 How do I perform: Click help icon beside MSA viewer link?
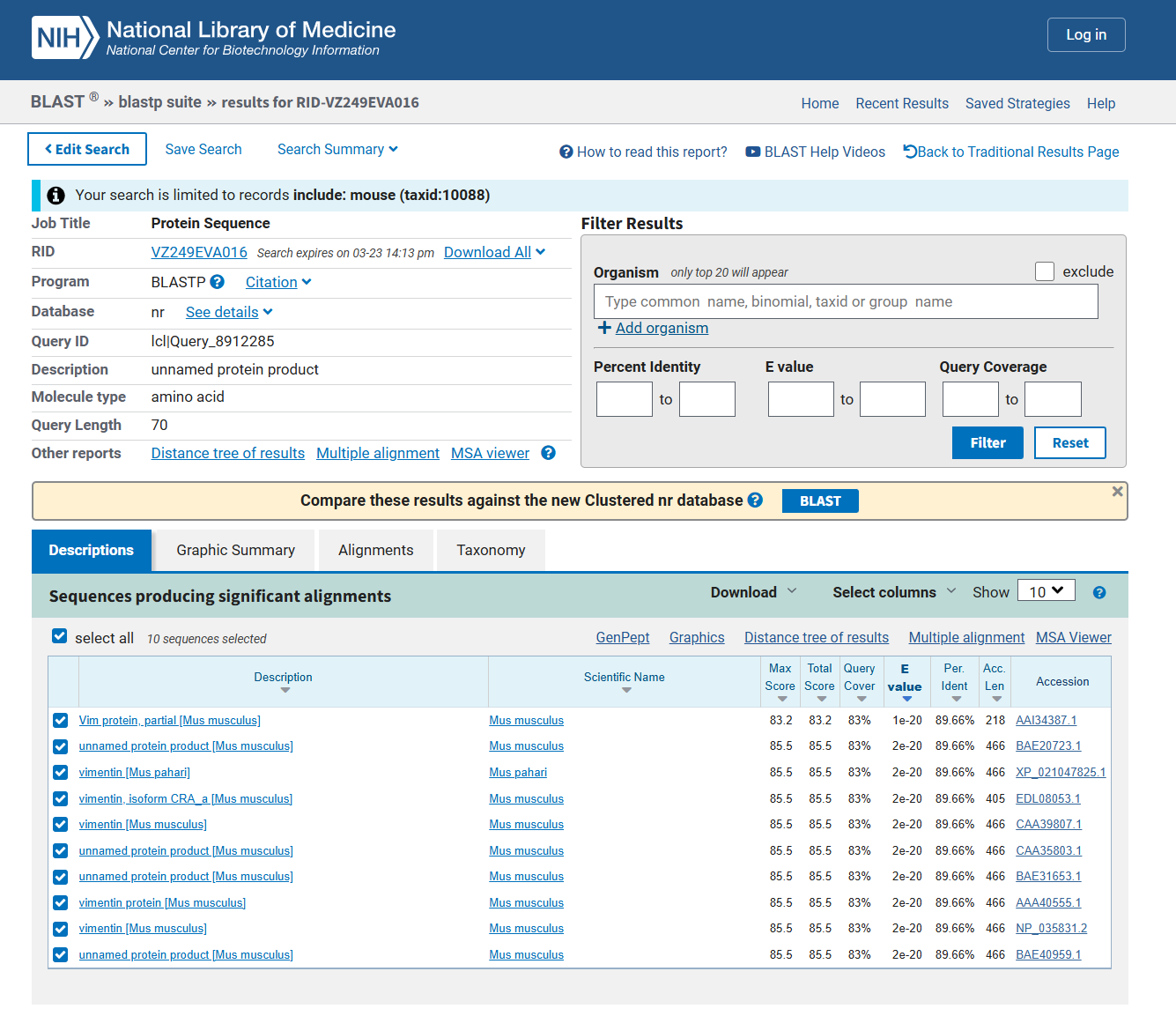pos(548,453)
